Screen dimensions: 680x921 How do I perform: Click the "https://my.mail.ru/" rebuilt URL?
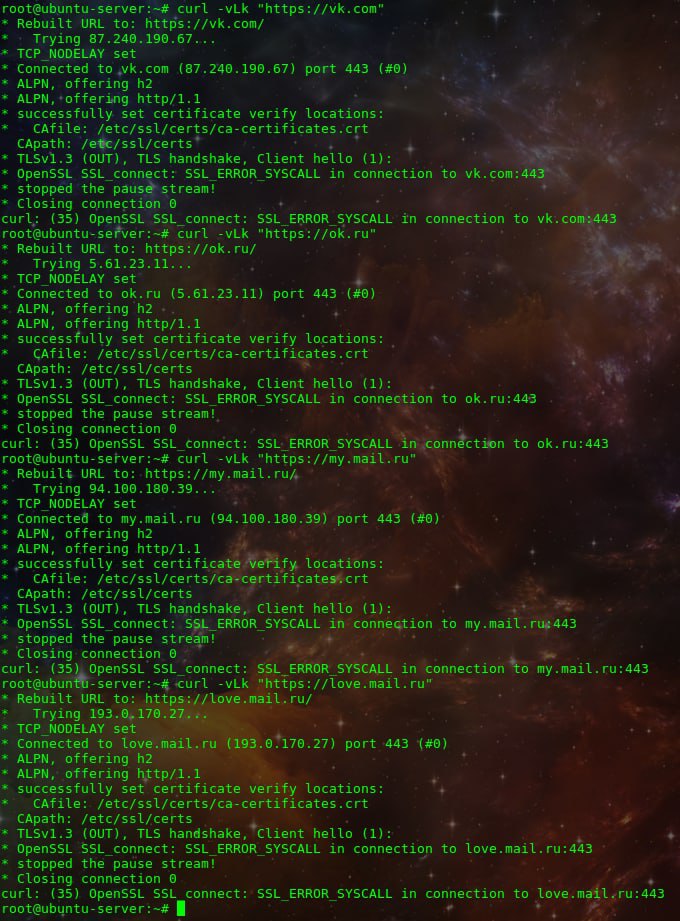tap(220, 474)
